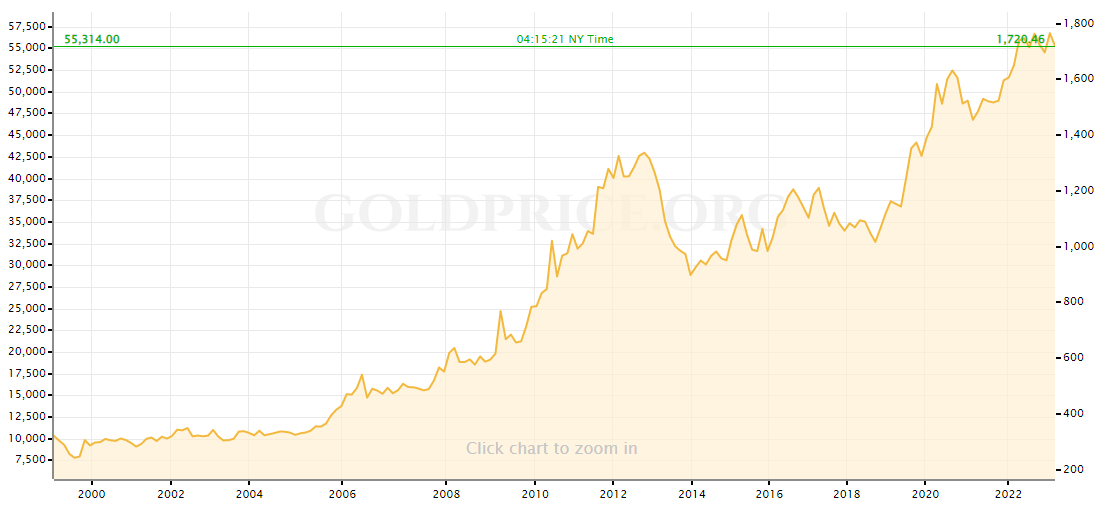Click the 7,500 left axis label
This screenshot has height=515, width=1106.
(x=29, y=460)
